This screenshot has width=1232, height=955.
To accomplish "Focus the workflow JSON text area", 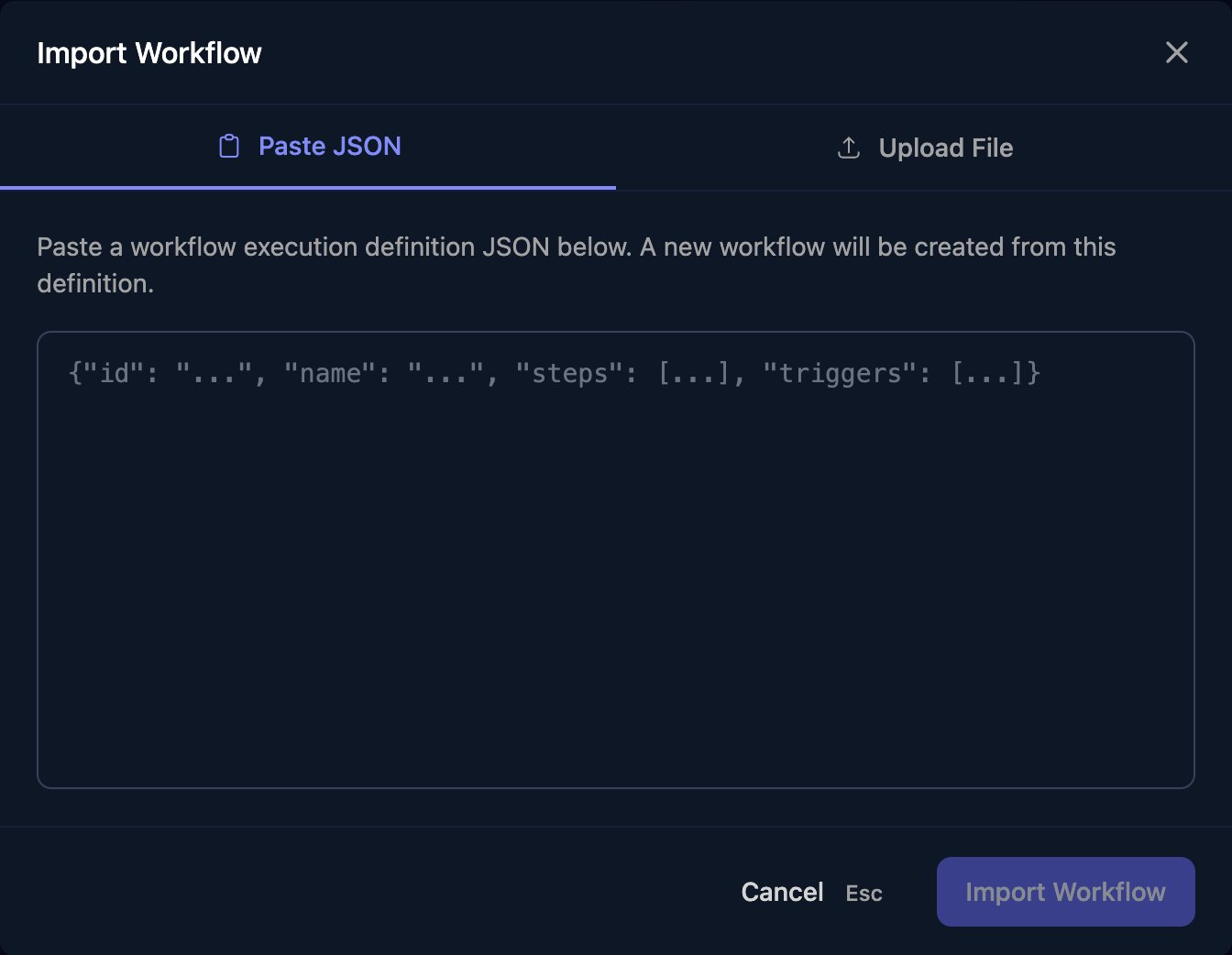I will [x=616, y=560].
